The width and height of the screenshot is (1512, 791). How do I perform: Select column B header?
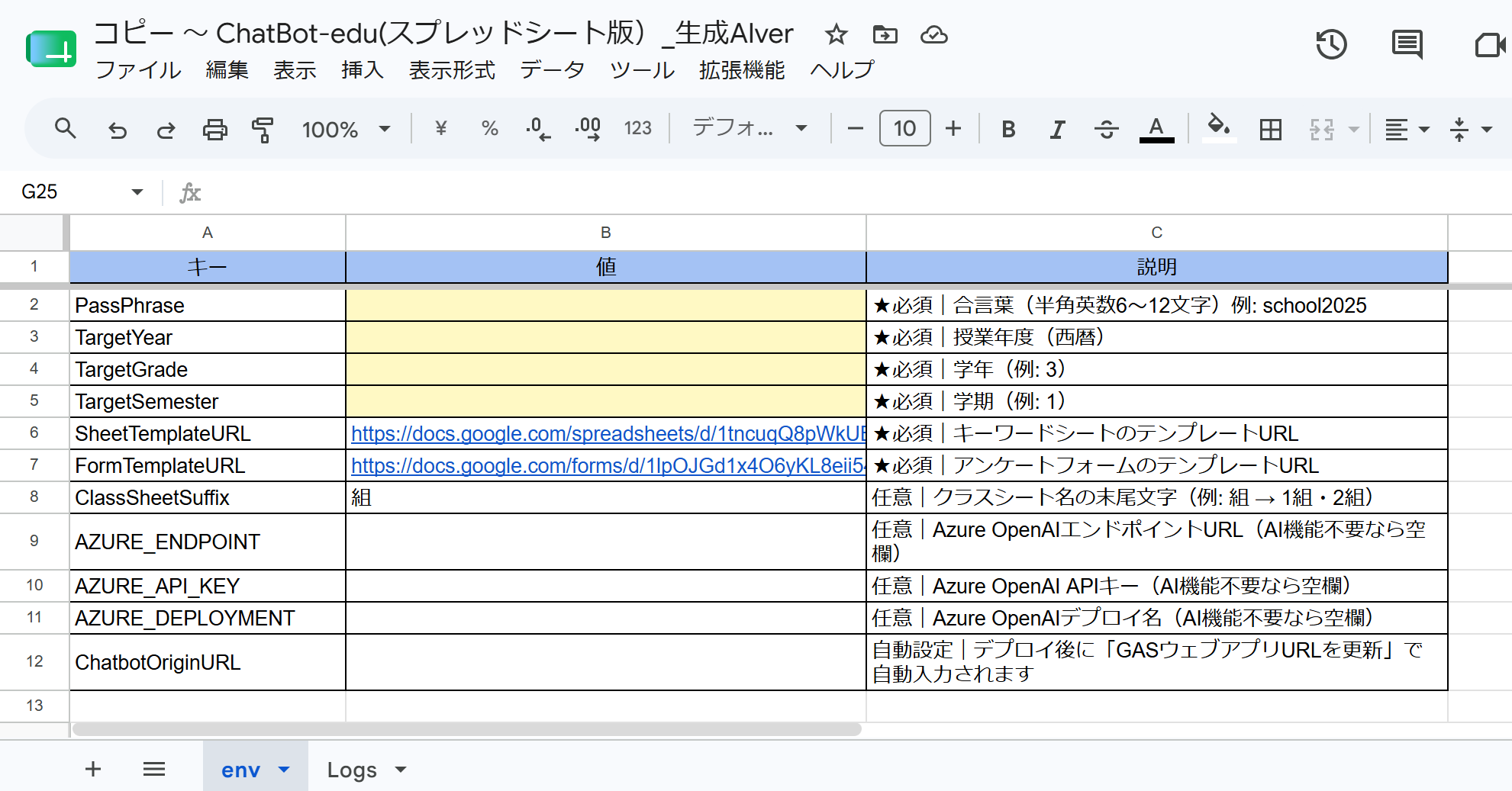[x=606, y=233]
